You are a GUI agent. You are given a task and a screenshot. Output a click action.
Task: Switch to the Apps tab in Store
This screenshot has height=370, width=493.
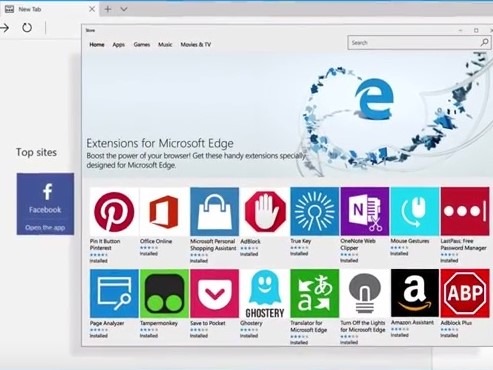point(118,44)
